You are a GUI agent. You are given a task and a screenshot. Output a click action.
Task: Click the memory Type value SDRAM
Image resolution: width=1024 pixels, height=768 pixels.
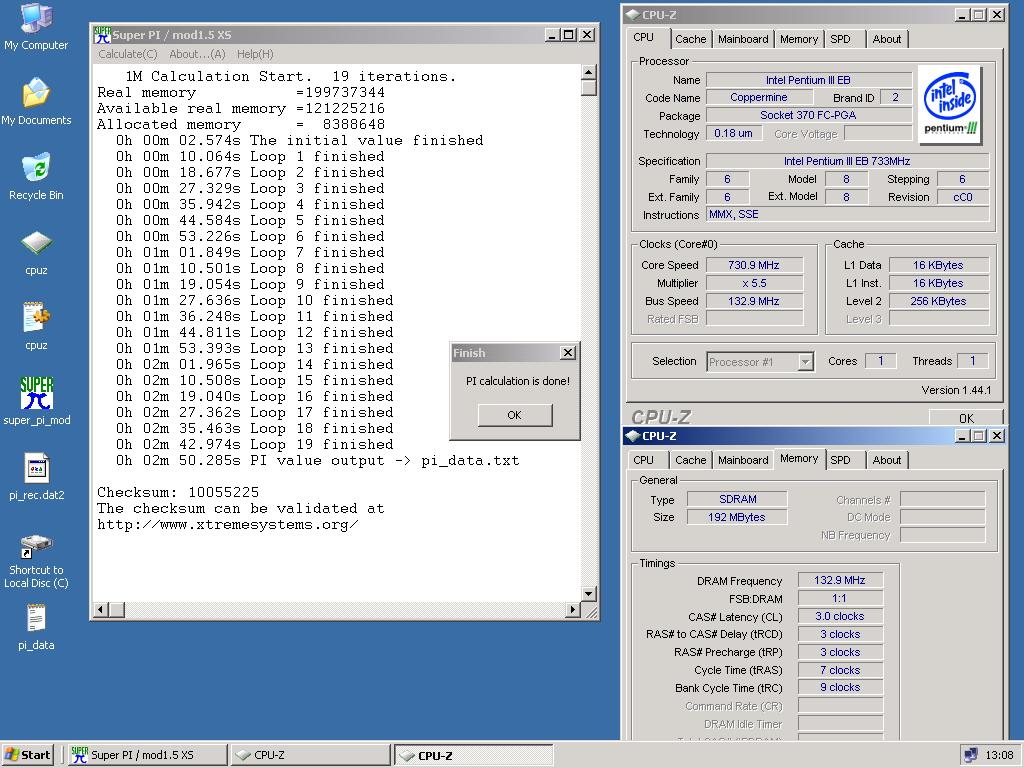(737, 499)
